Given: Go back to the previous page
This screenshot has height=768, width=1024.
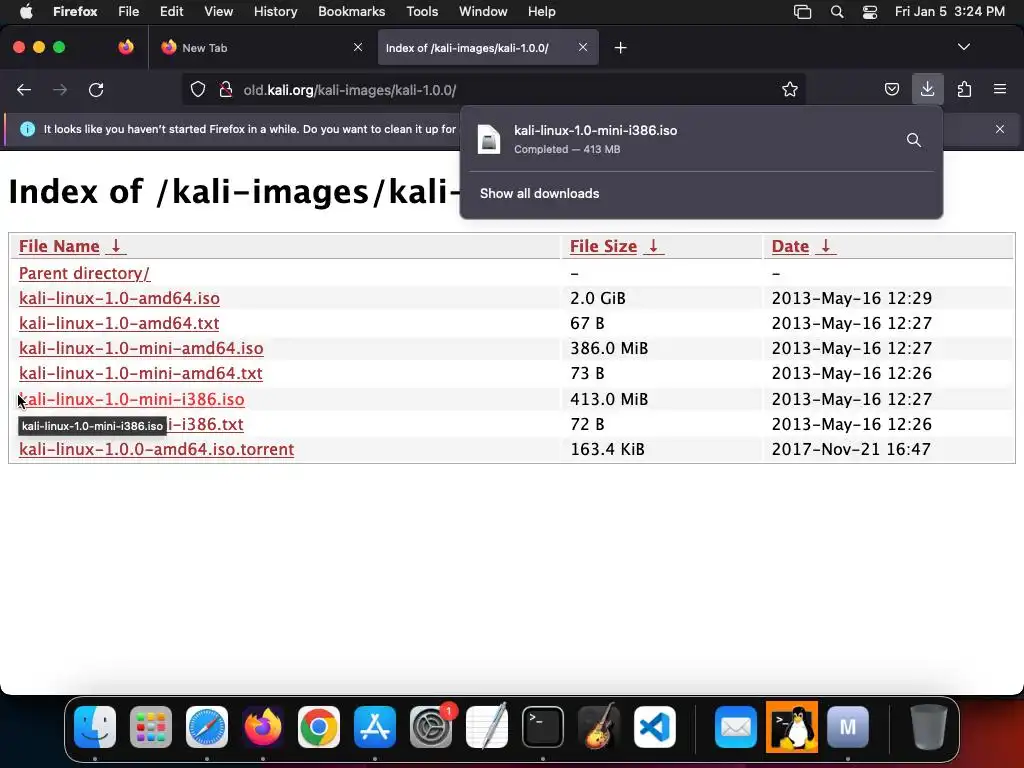Looking at the screenshot, I should click(x=24, y=89).
